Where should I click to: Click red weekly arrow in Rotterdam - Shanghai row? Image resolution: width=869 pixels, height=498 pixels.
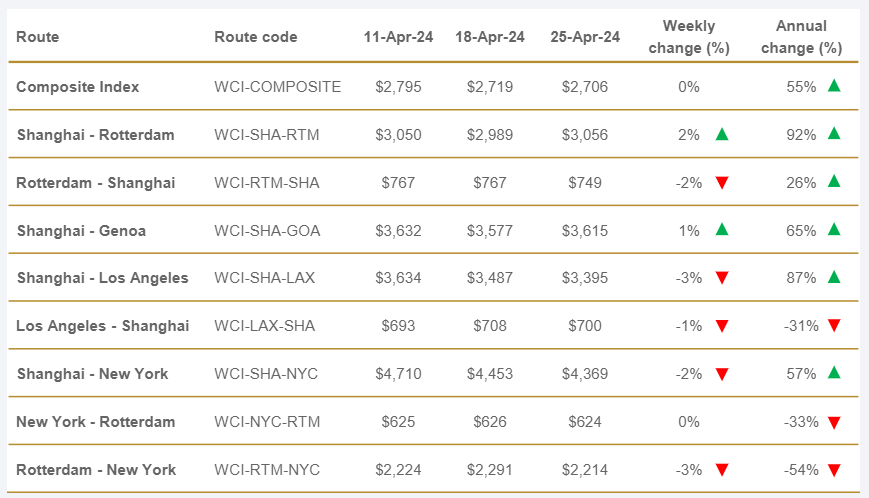(x=722, y=183)
